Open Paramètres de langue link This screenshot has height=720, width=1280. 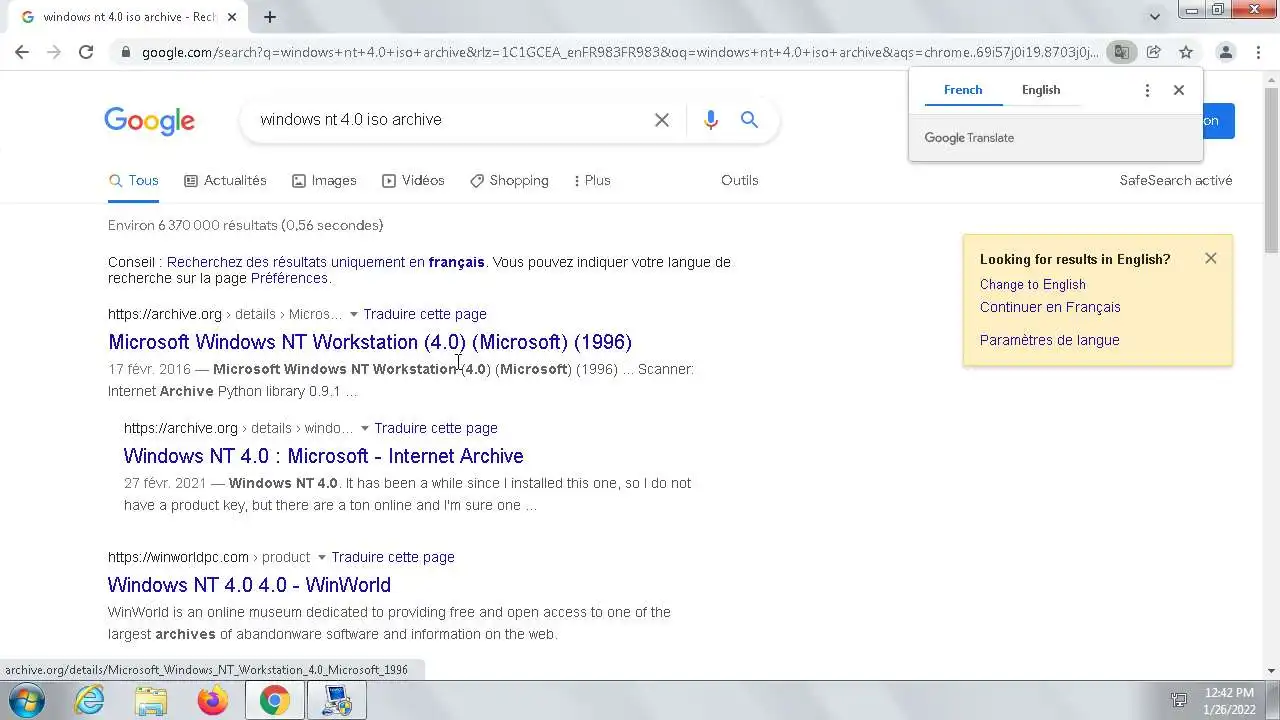click(x=1050, y=341)
